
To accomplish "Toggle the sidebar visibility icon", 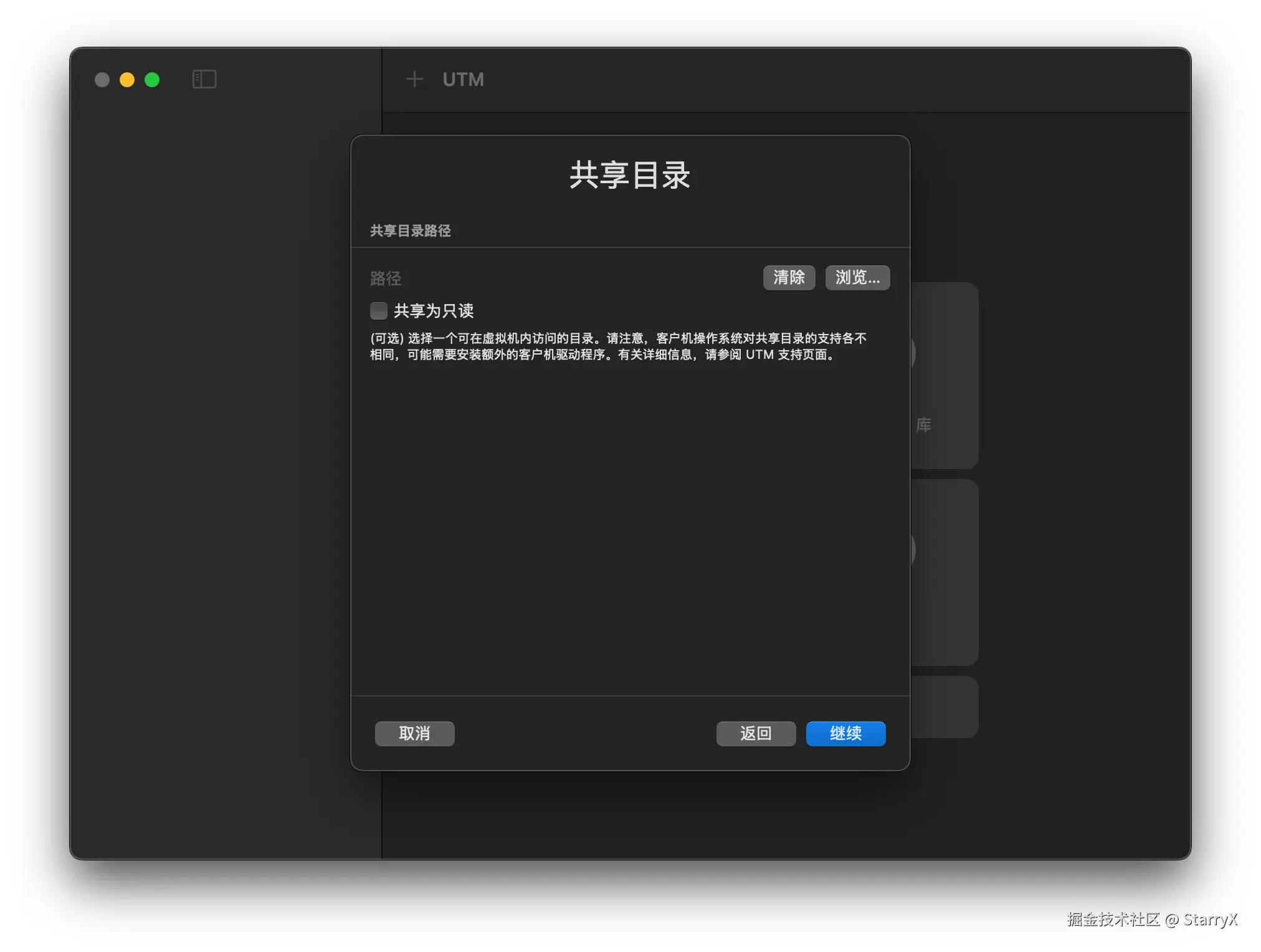I will (204, 79).
